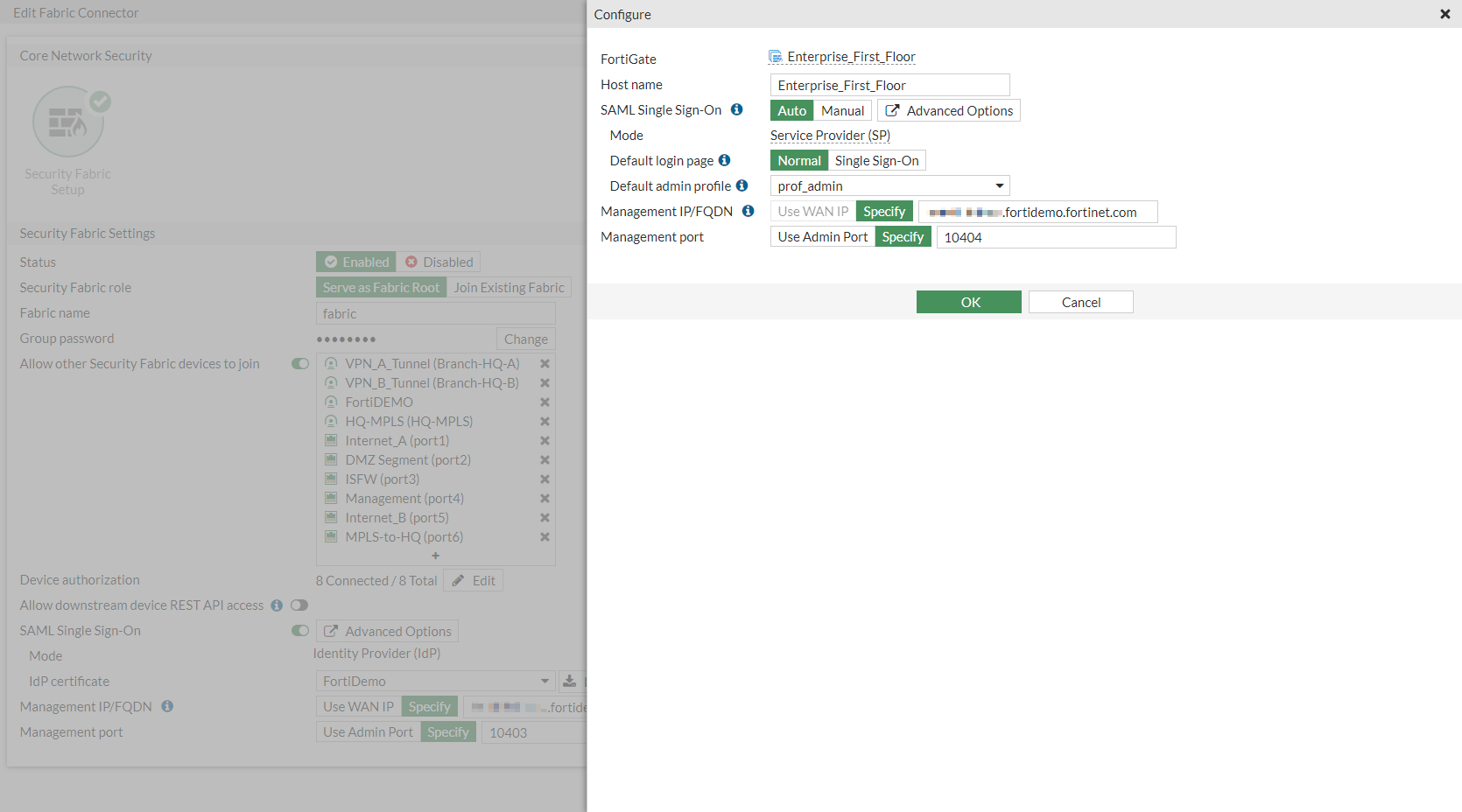1462x812 pixels.
Task: Select Use Admin Port in Configure panel
Action: 823,237
